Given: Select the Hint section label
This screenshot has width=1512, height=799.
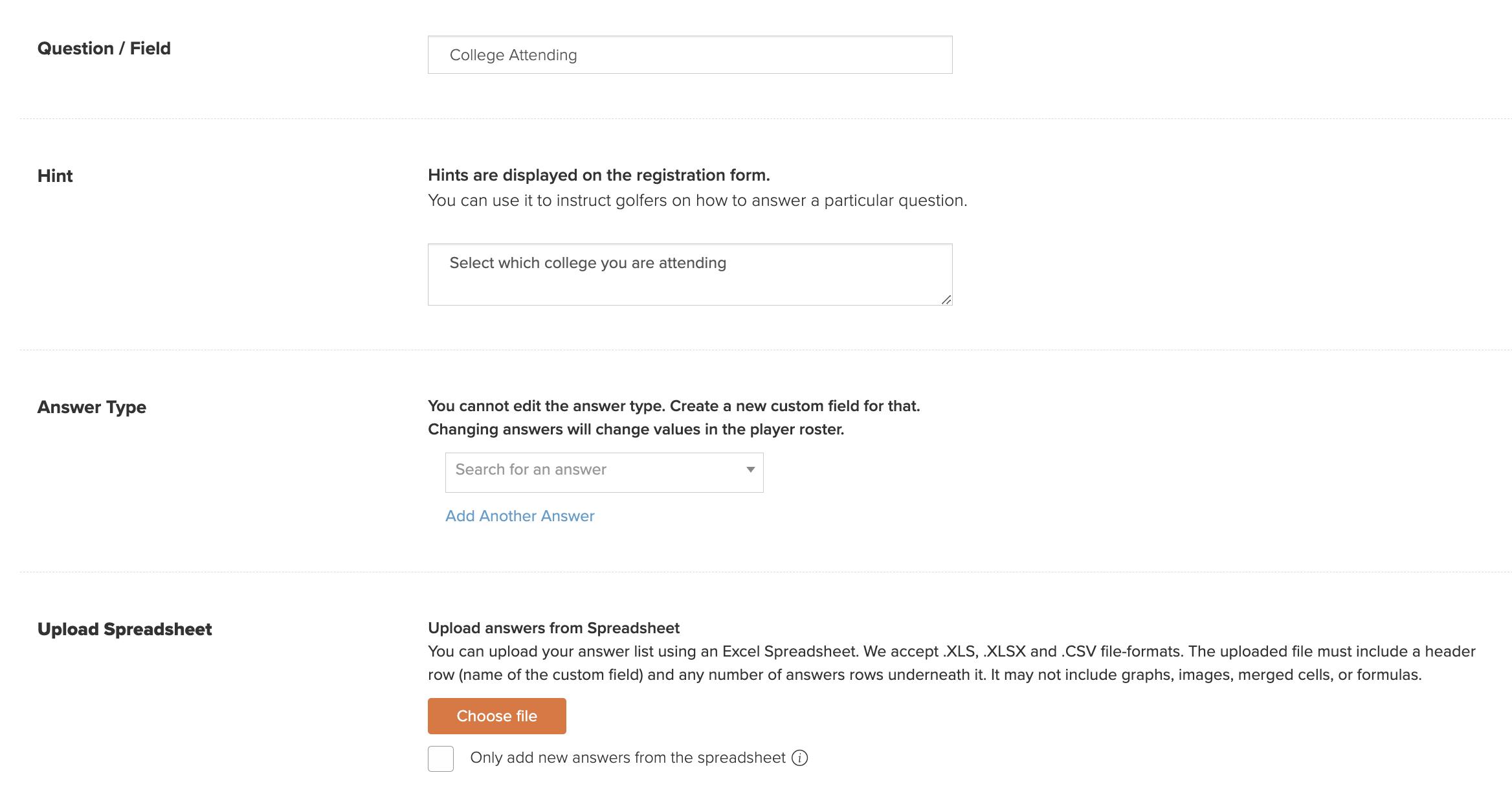Looking at the screenshot, I should [55, 176].
